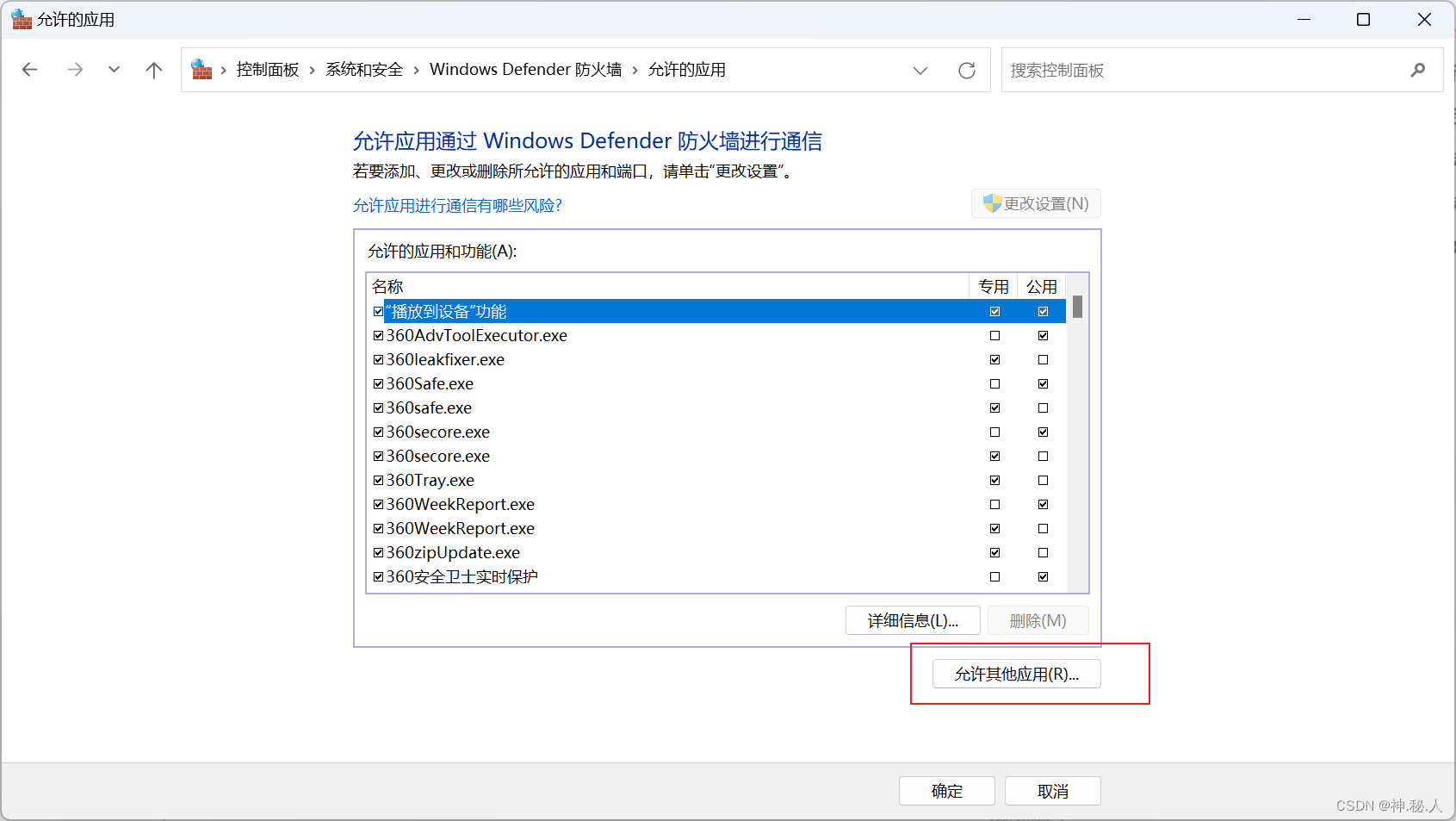This screenshot has height=821, width=1456.
Task: Minimize the 允许的应用 window
Action: [1304, 19]
